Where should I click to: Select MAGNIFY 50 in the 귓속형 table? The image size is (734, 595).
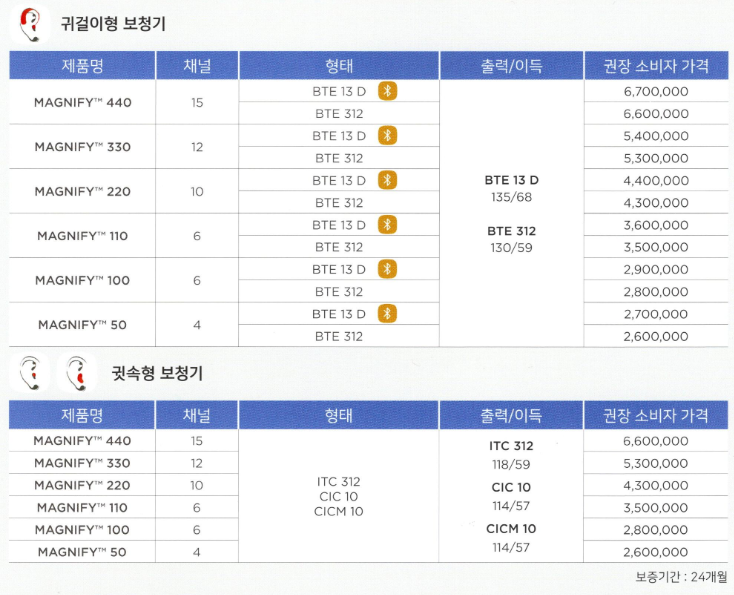pos(82,552)
